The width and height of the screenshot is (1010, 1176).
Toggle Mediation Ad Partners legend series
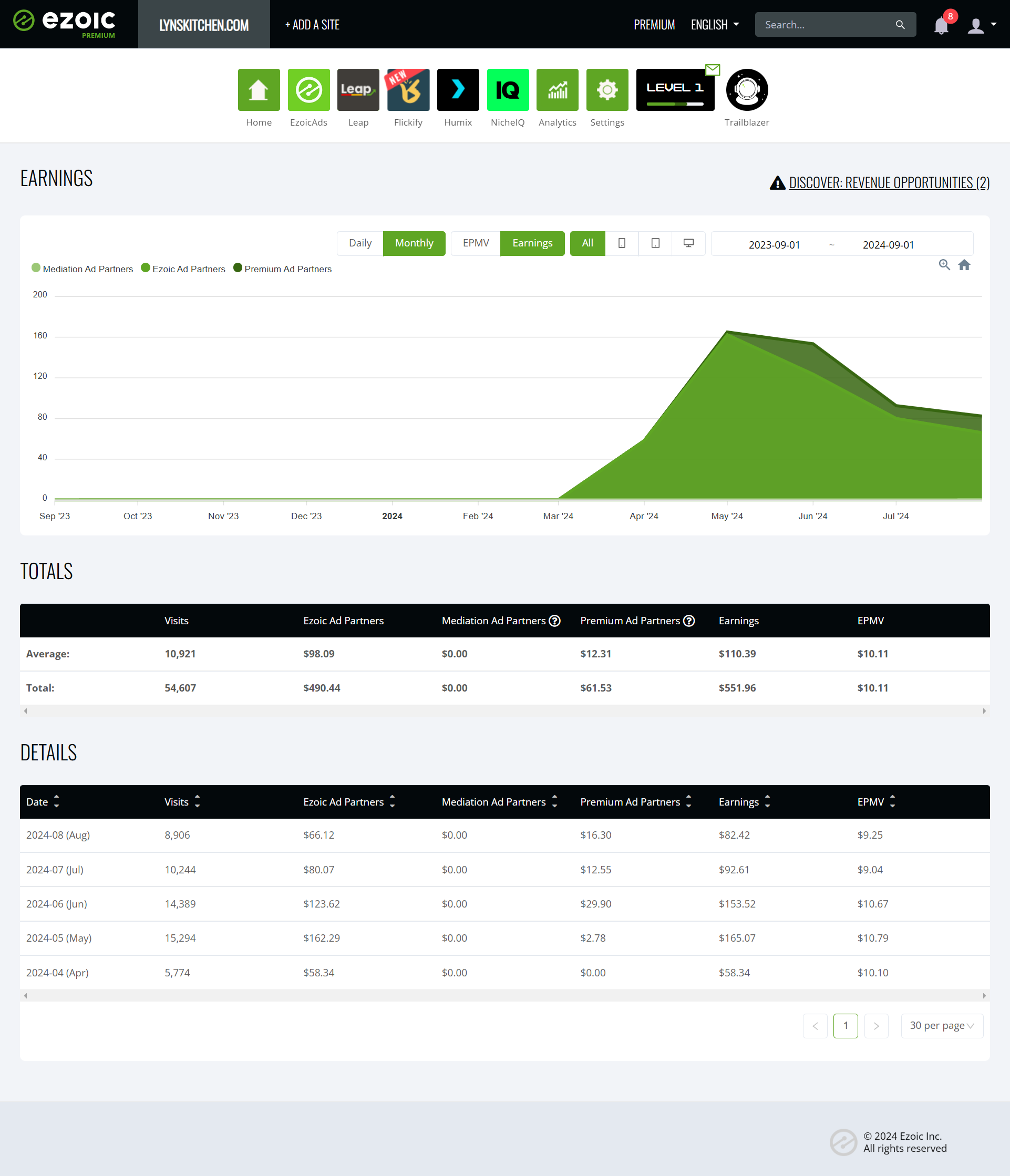[x=83, y=269]
